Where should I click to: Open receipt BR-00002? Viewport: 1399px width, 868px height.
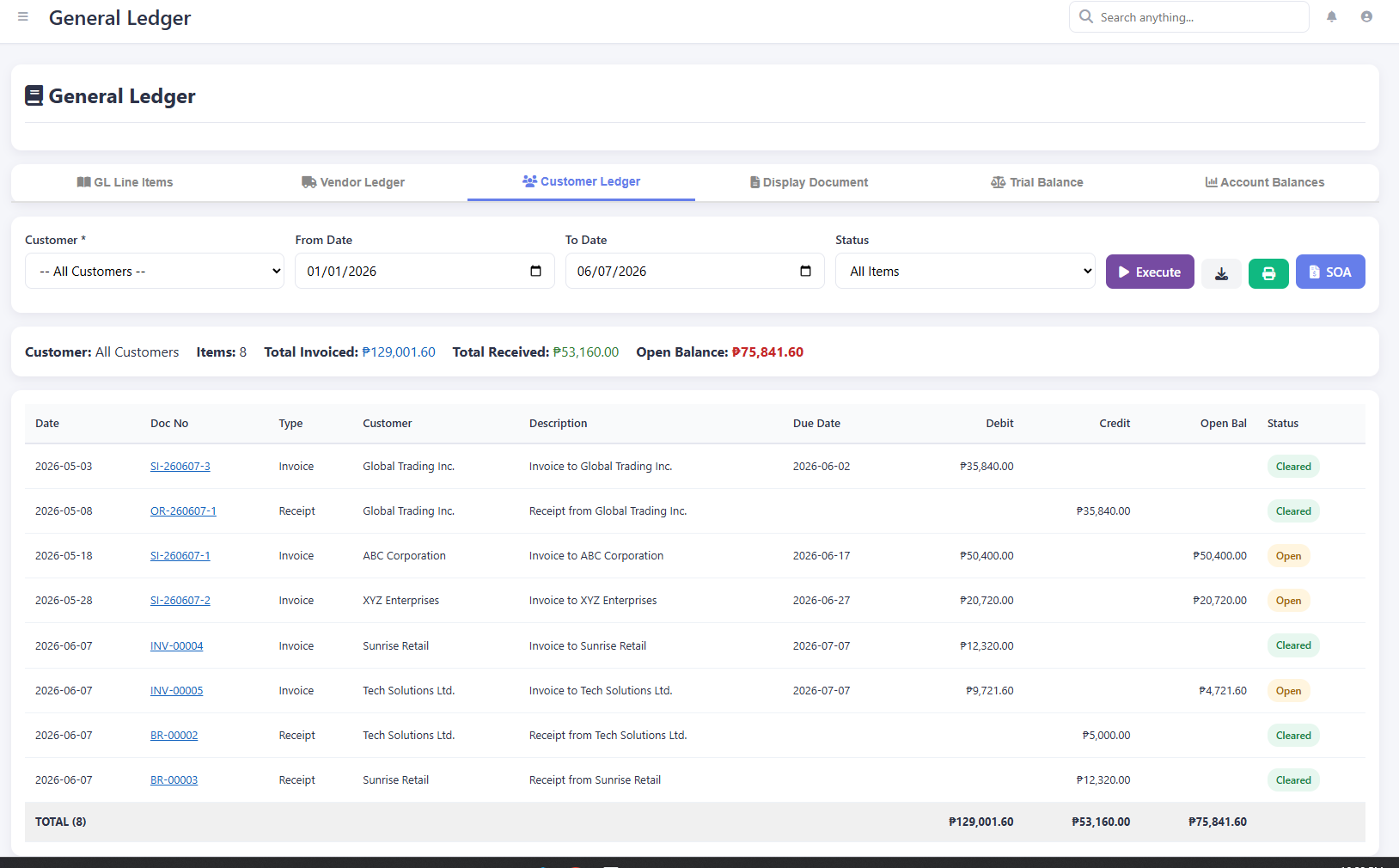pos(174,736)
